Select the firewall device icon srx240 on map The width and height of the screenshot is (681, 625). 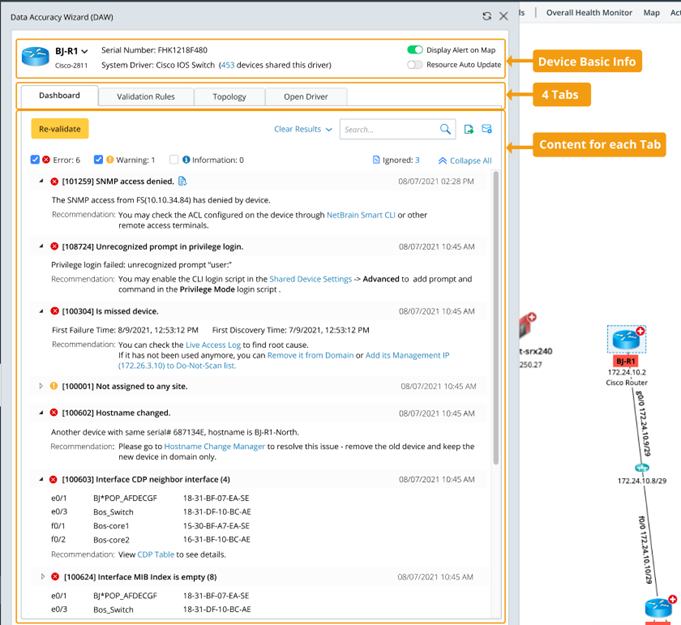click(x=526, y=327)
